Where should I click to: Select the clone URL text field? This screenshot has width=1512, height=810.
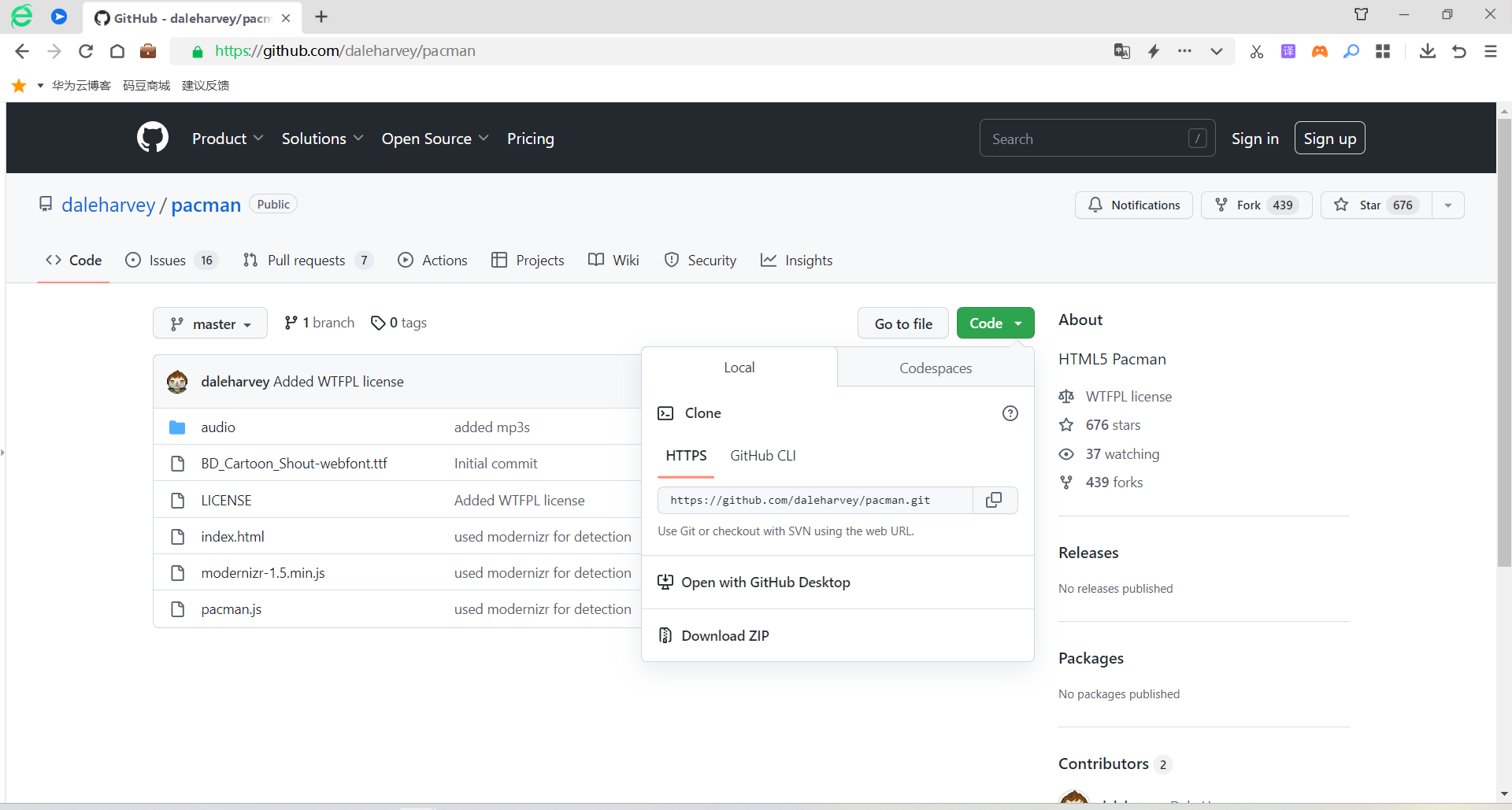pos(815,500)
